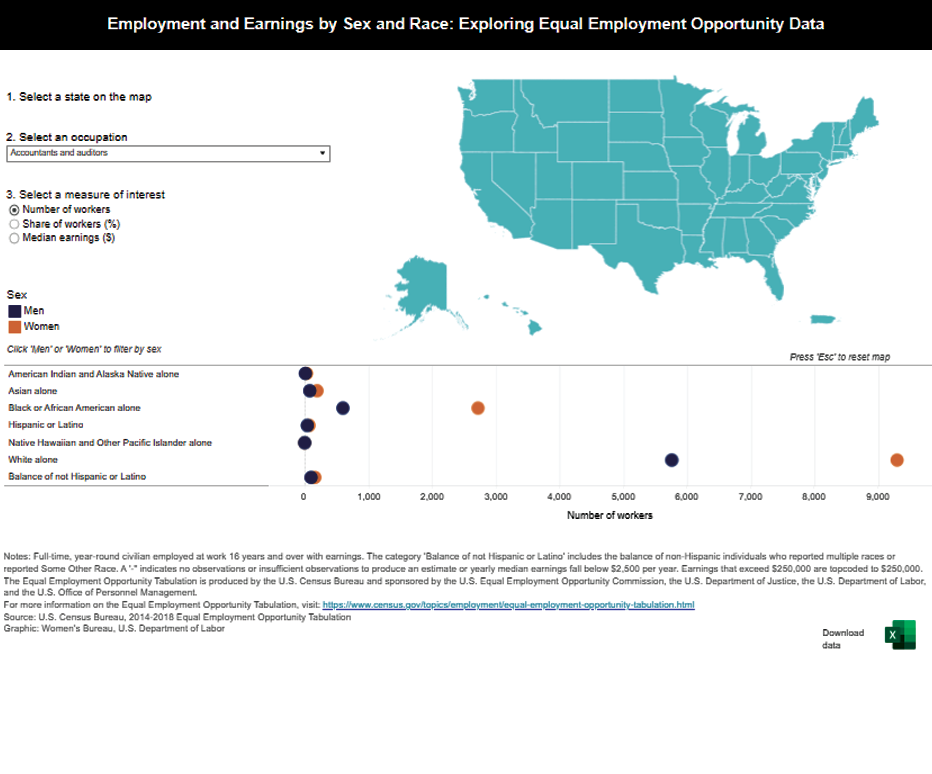Click the Puerto Rico shape on the map

[x=822, y=320]
